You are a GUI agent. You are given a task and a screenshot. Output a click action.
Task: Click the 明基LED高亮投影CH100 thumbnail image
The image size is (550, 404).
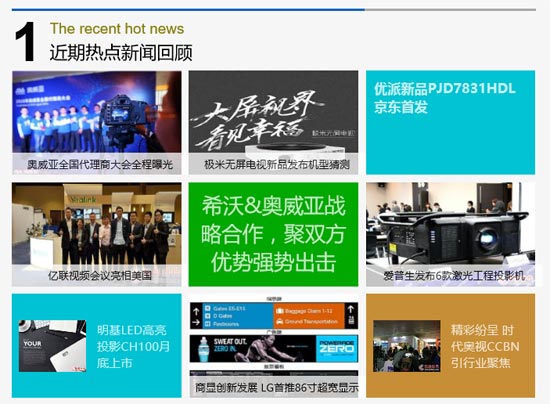pyautogui.click(x=52, y=346)
